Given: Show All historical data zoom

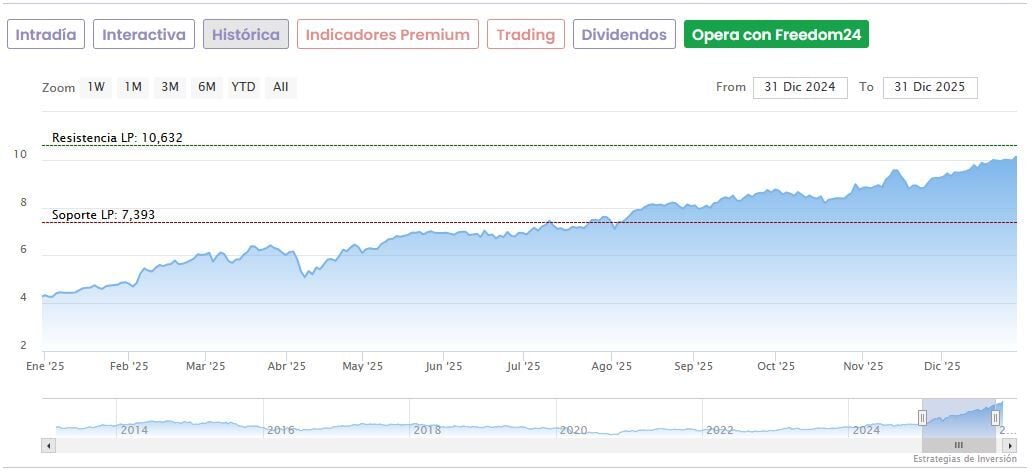Looking at the screenshot, I should point(281,87).
